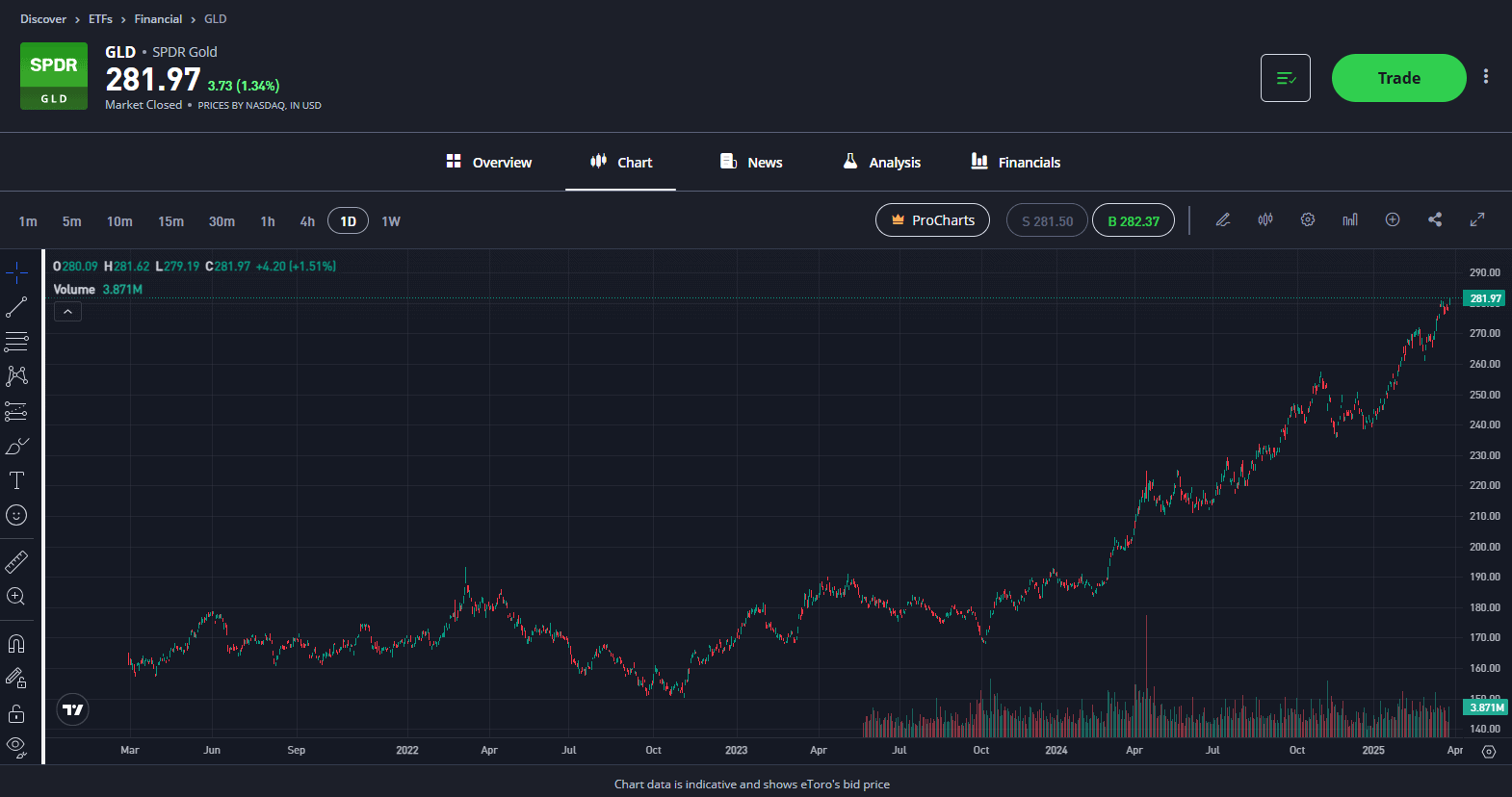Open the emoji icons tool

coord(16,515)
